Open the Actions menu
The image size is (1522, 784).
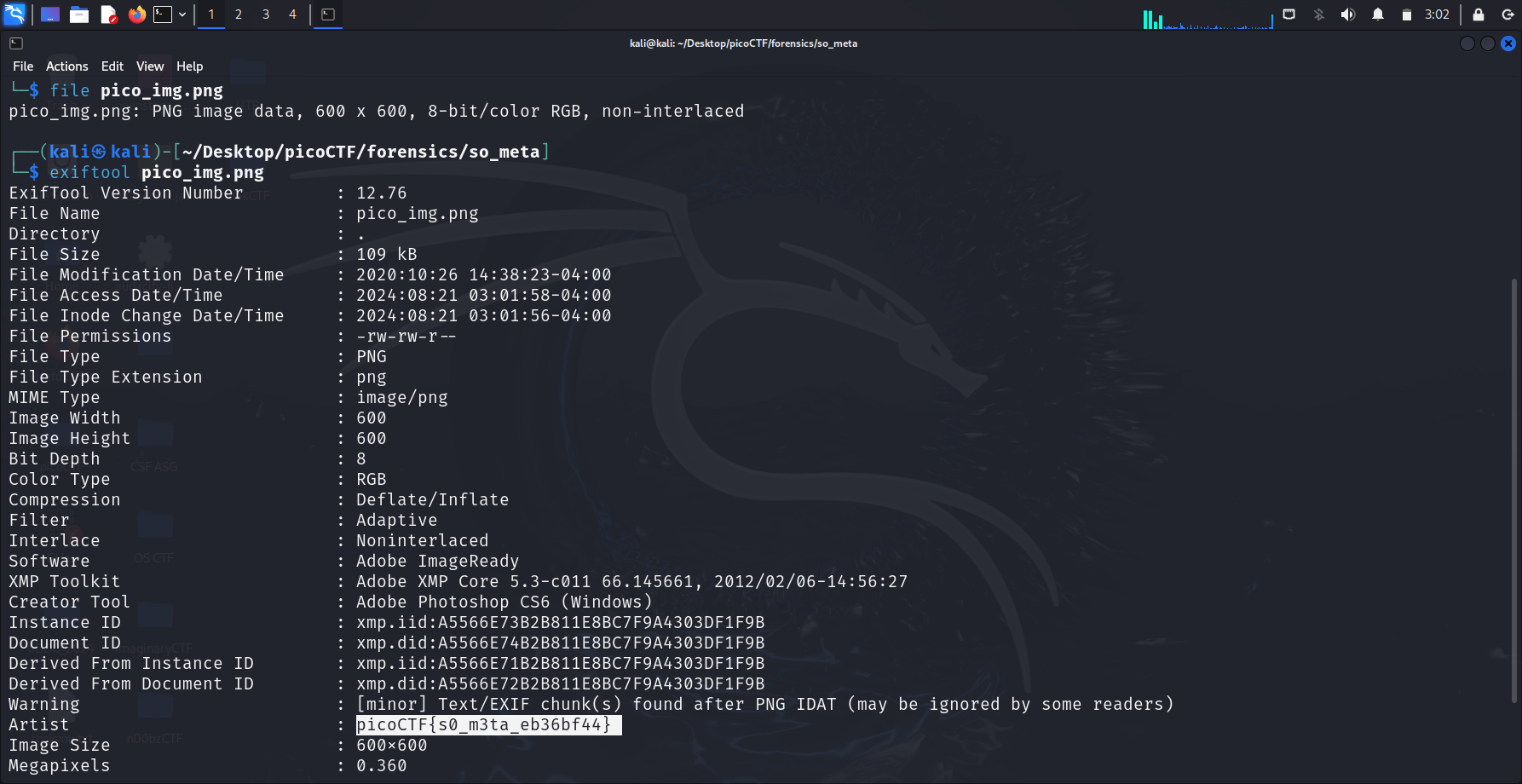(66, 66)
